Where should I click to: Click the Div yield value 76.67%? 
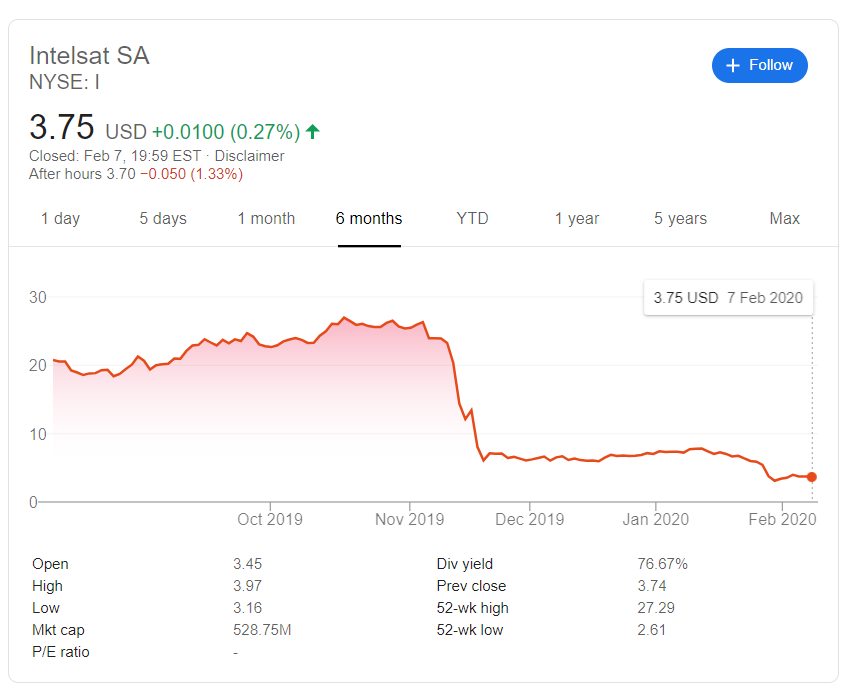663,564
